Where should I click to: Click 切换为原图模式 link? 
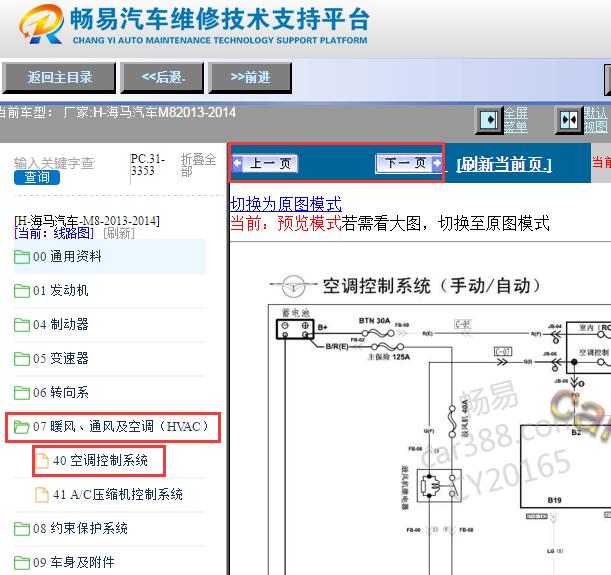pyautogui.click(x=286, y=204)
